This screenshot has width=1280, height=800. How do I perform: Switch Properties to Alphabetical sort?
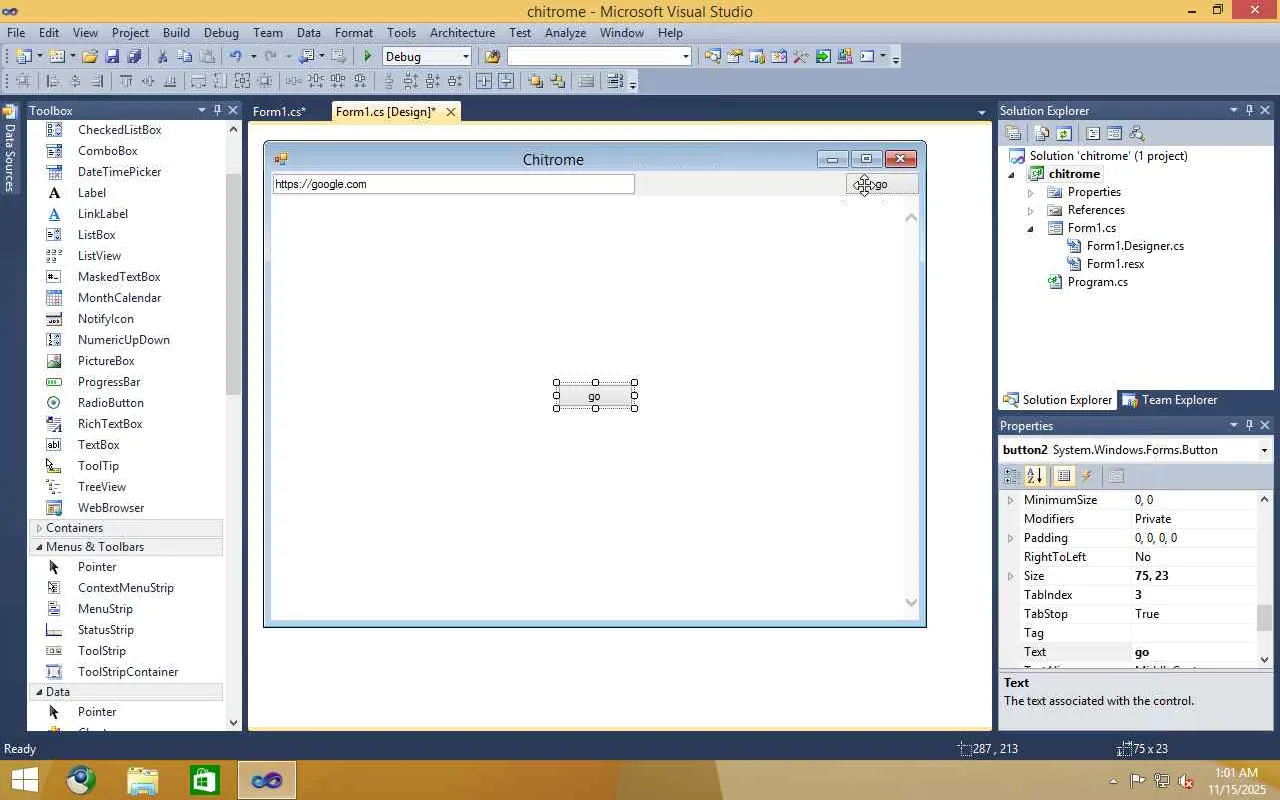[x=1035, y=476]
